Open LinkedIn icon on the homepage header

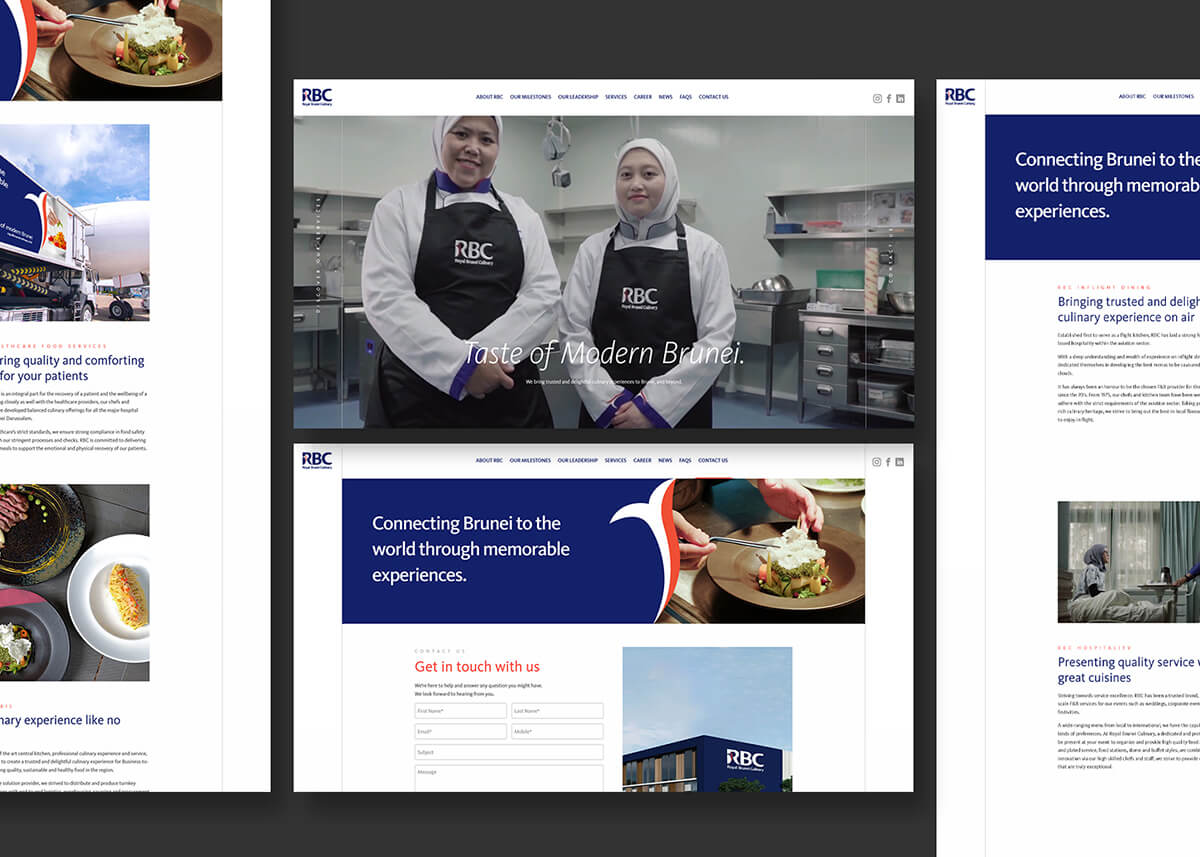(900, 98)
